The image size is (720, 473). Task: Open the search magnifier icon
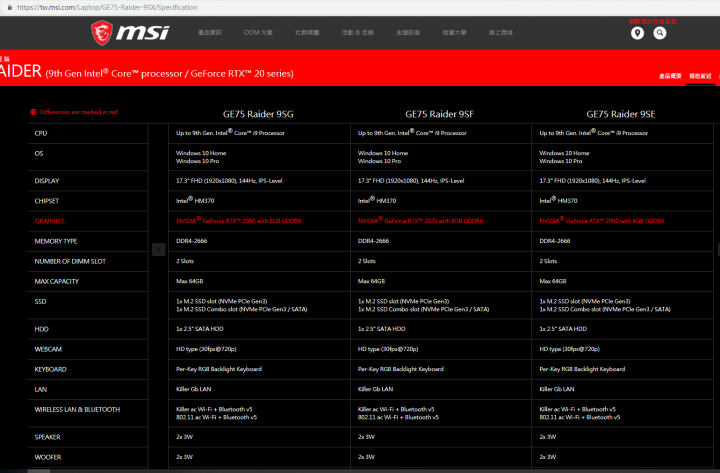click(x=660, y=33)
